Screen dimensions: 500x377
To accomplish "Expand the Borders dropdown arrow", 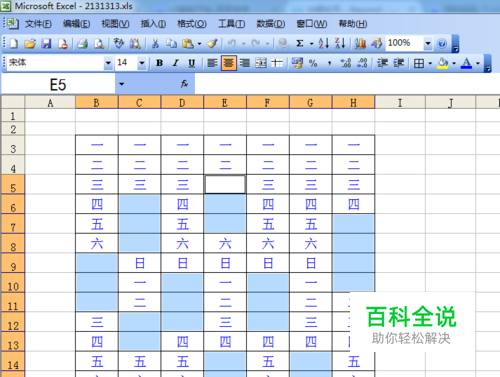I will (x=430, y=63).
